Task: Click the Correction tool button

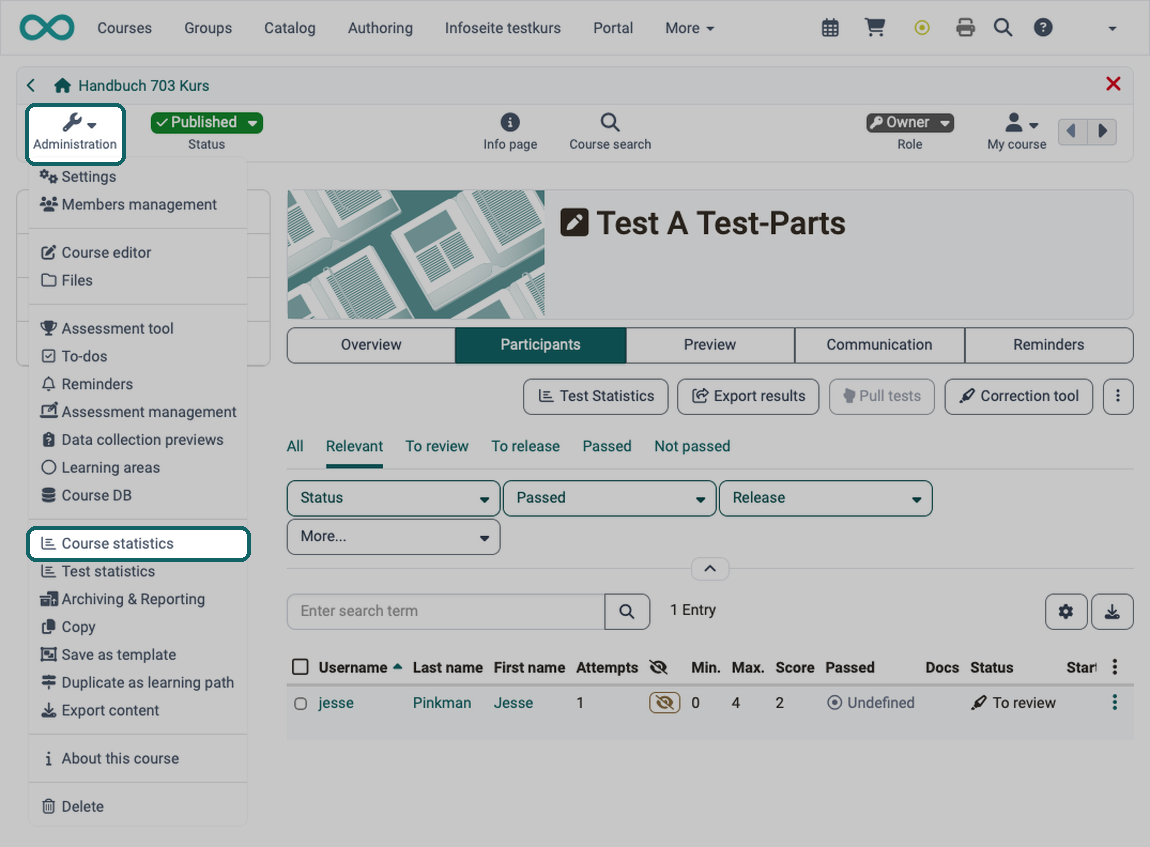Action: pyautogui.click(x=1019, y=396)
